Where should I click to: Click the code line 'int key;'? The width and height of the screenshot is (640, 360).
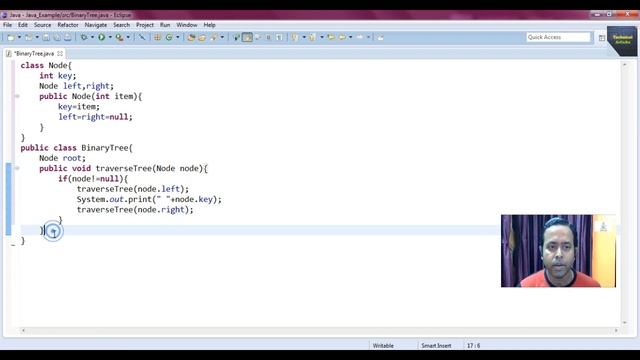[x=58, y=76]
